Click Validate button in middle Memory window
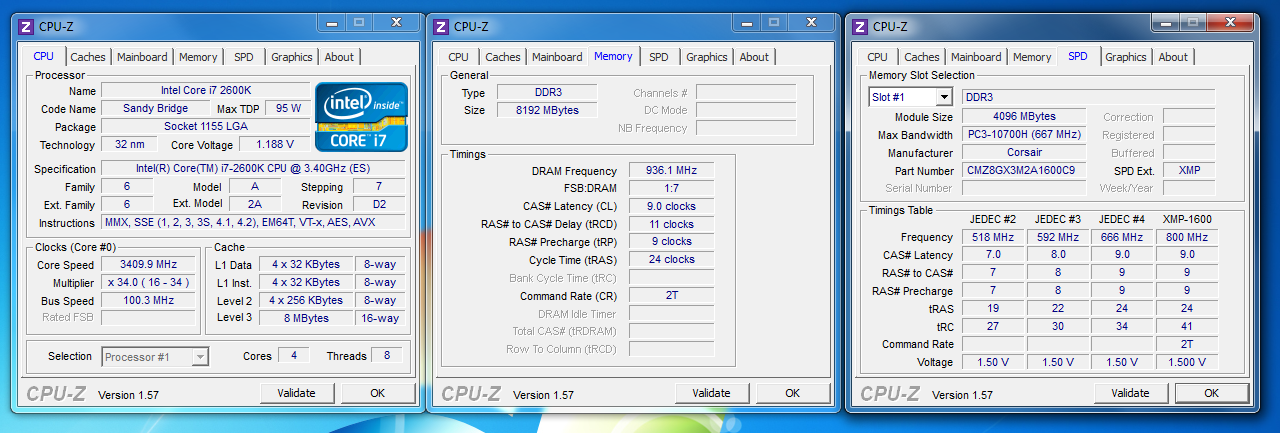This screenshot has height=433, width=1280. 711,393
